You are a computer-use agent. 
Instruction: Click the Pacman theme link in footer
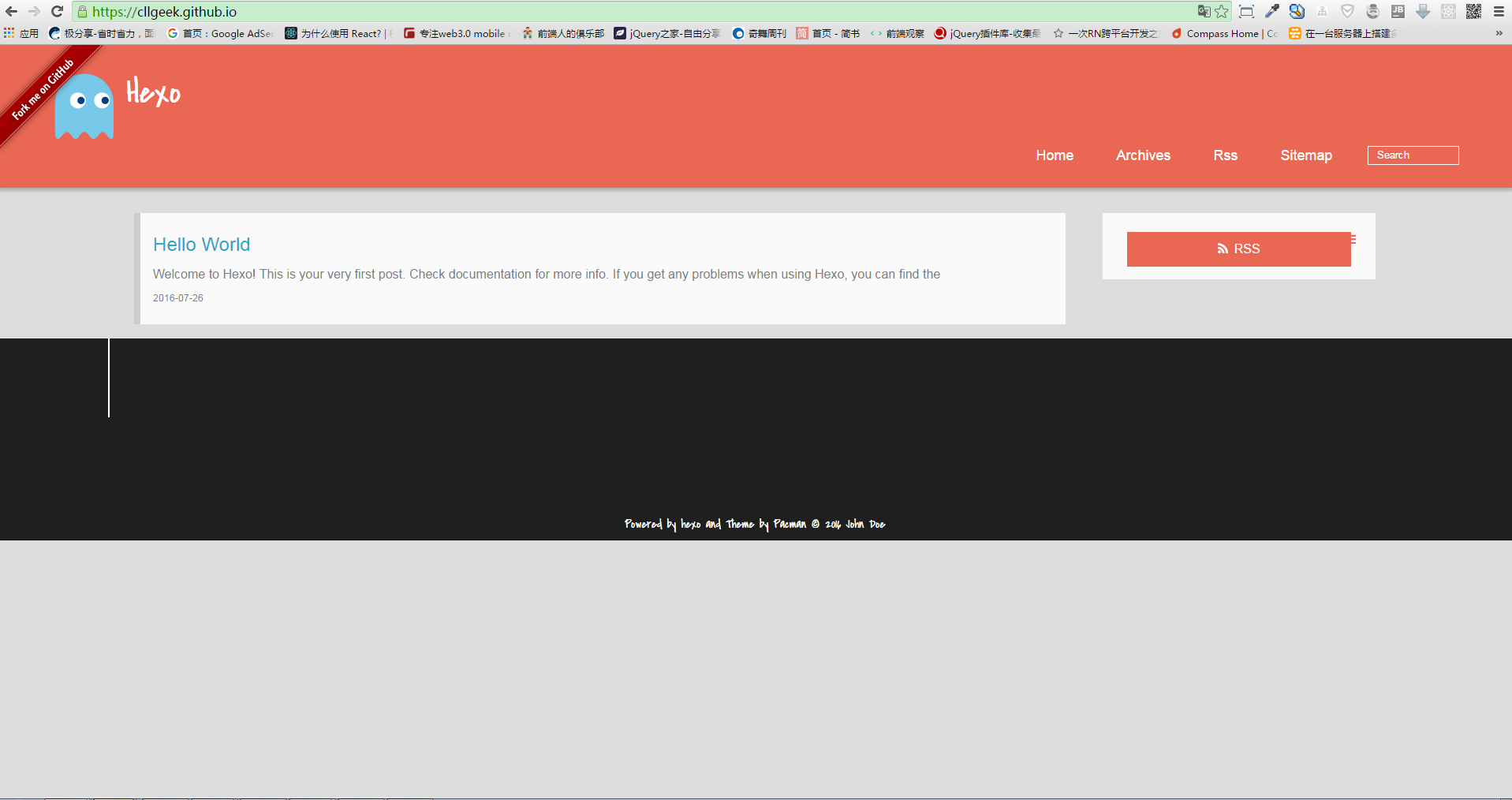pos(790,524)
